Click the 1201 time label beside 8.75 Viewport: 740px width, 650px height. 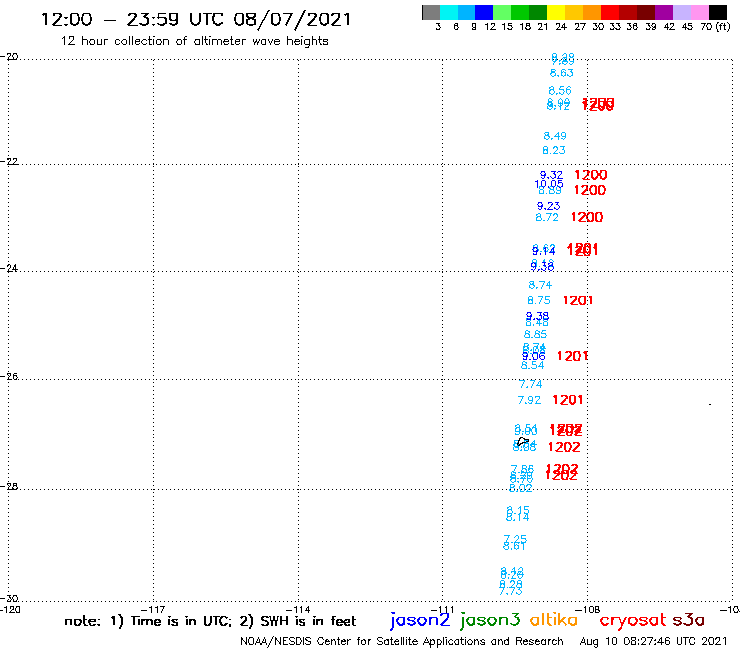578,300
